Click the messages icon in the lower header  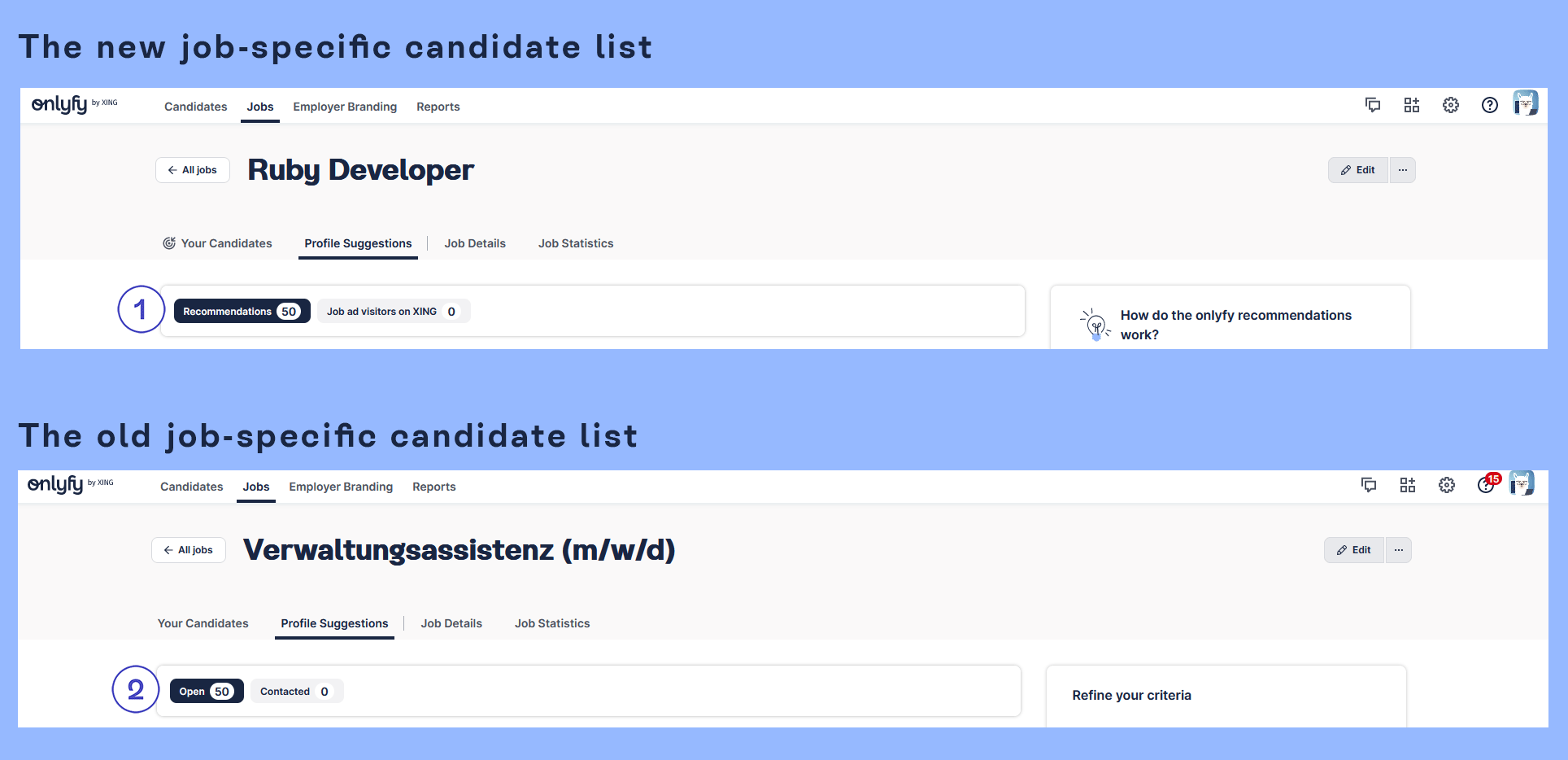1369,485
